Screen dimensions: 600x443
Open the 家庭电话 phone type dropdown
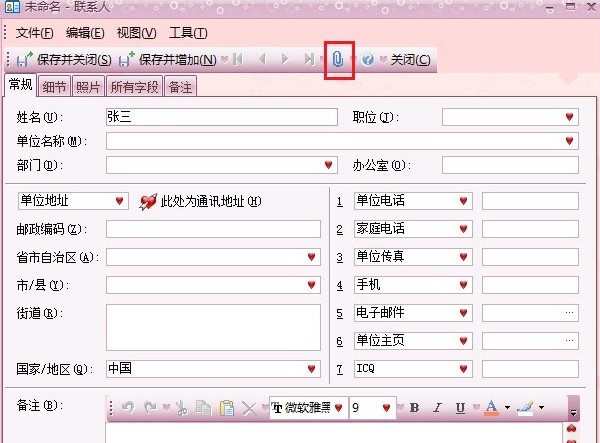[x=463, y=229]
